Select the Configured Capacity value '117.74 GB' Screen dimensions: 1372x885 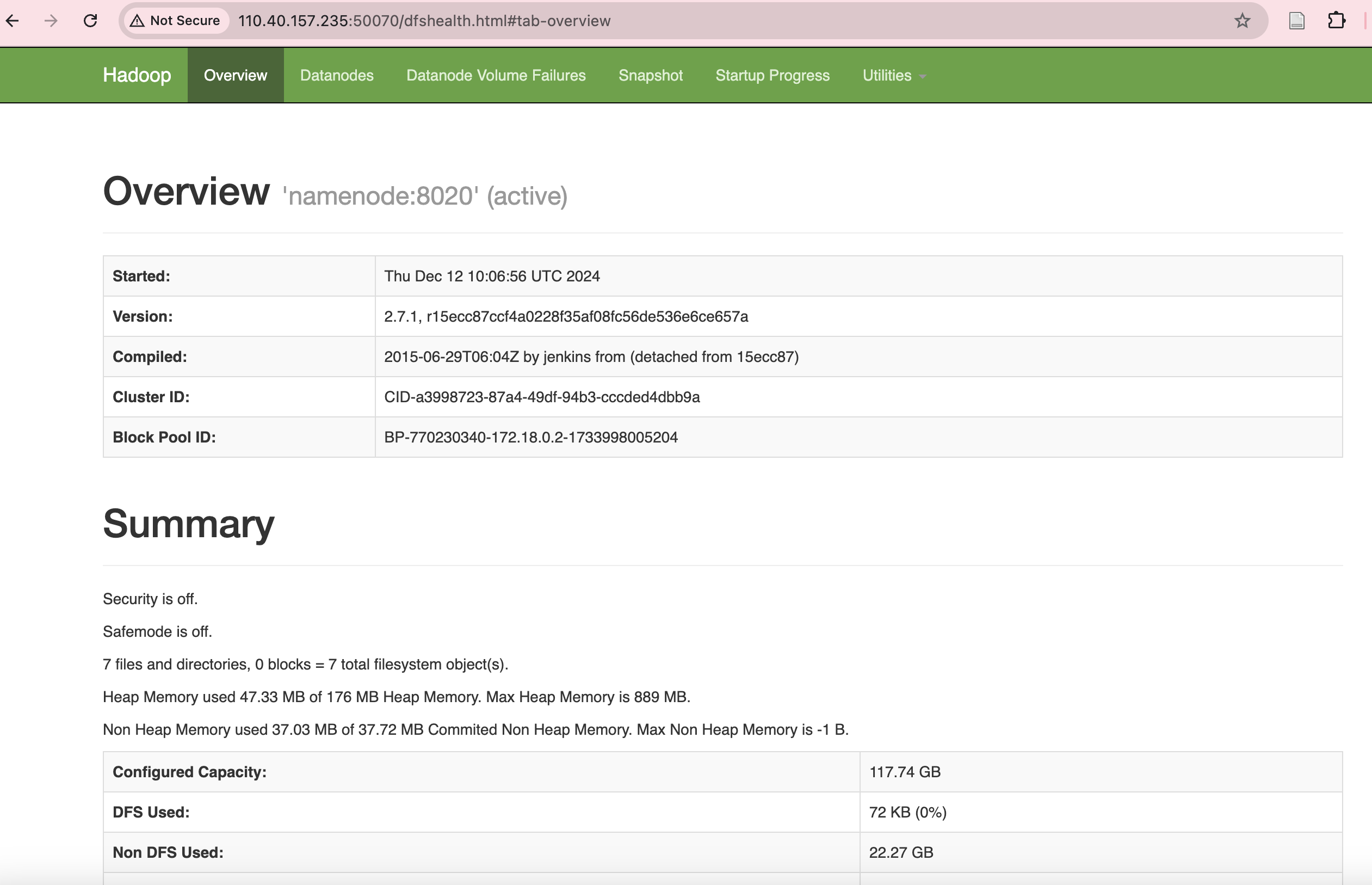click(x=905, y=772)
